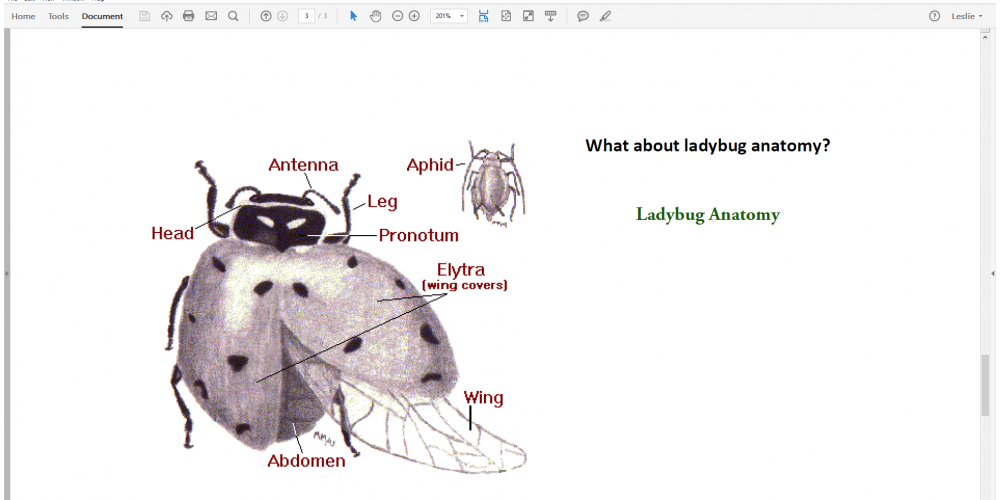
Task: Activate the Hand pan tool
Action: pos(376,16)
